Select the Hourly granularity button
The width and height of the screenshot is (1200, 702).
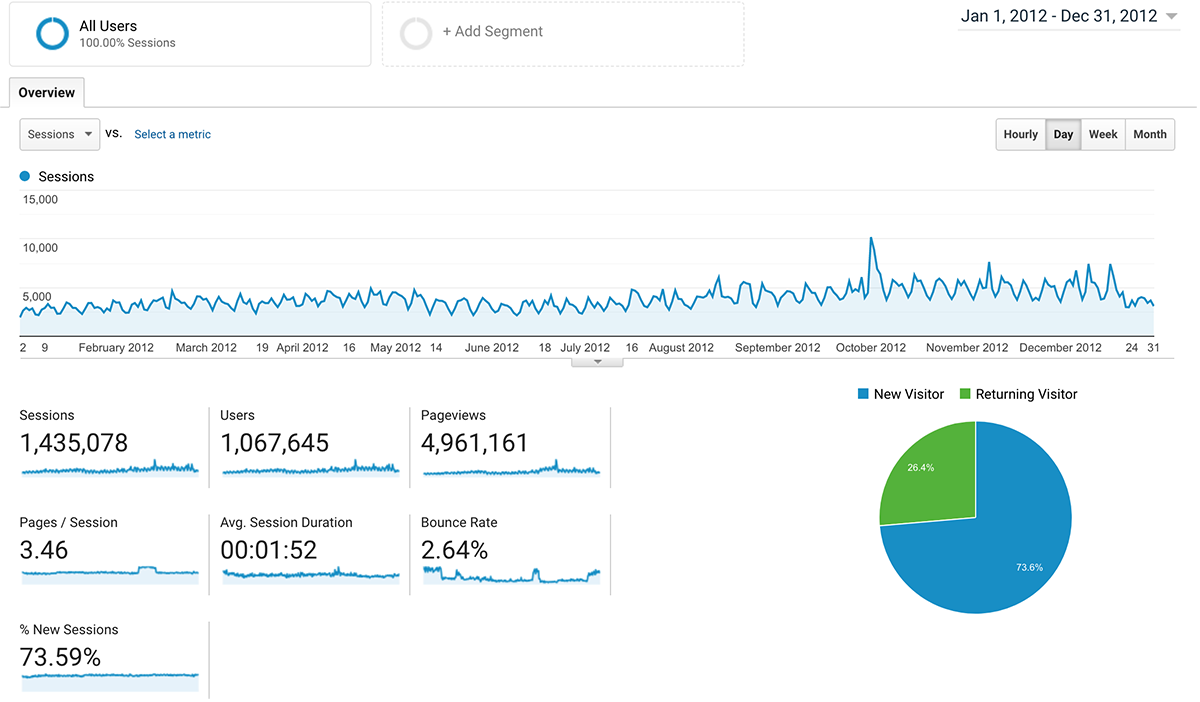tap(1020, 134)
